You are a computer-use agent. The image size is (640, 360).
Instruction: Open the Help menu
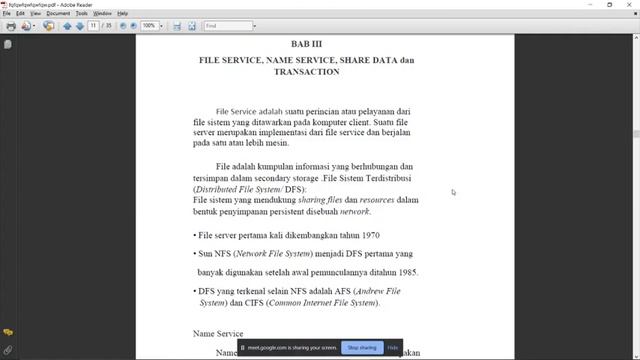tap(122, 13)
